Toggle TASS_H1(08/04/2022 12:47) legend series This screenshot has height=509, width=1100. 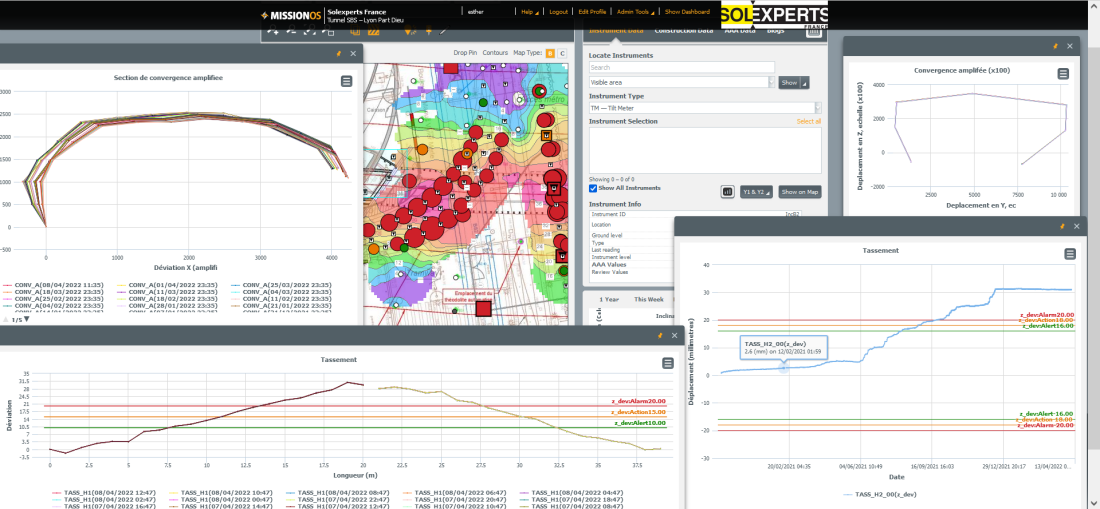[x=104, y=493]
